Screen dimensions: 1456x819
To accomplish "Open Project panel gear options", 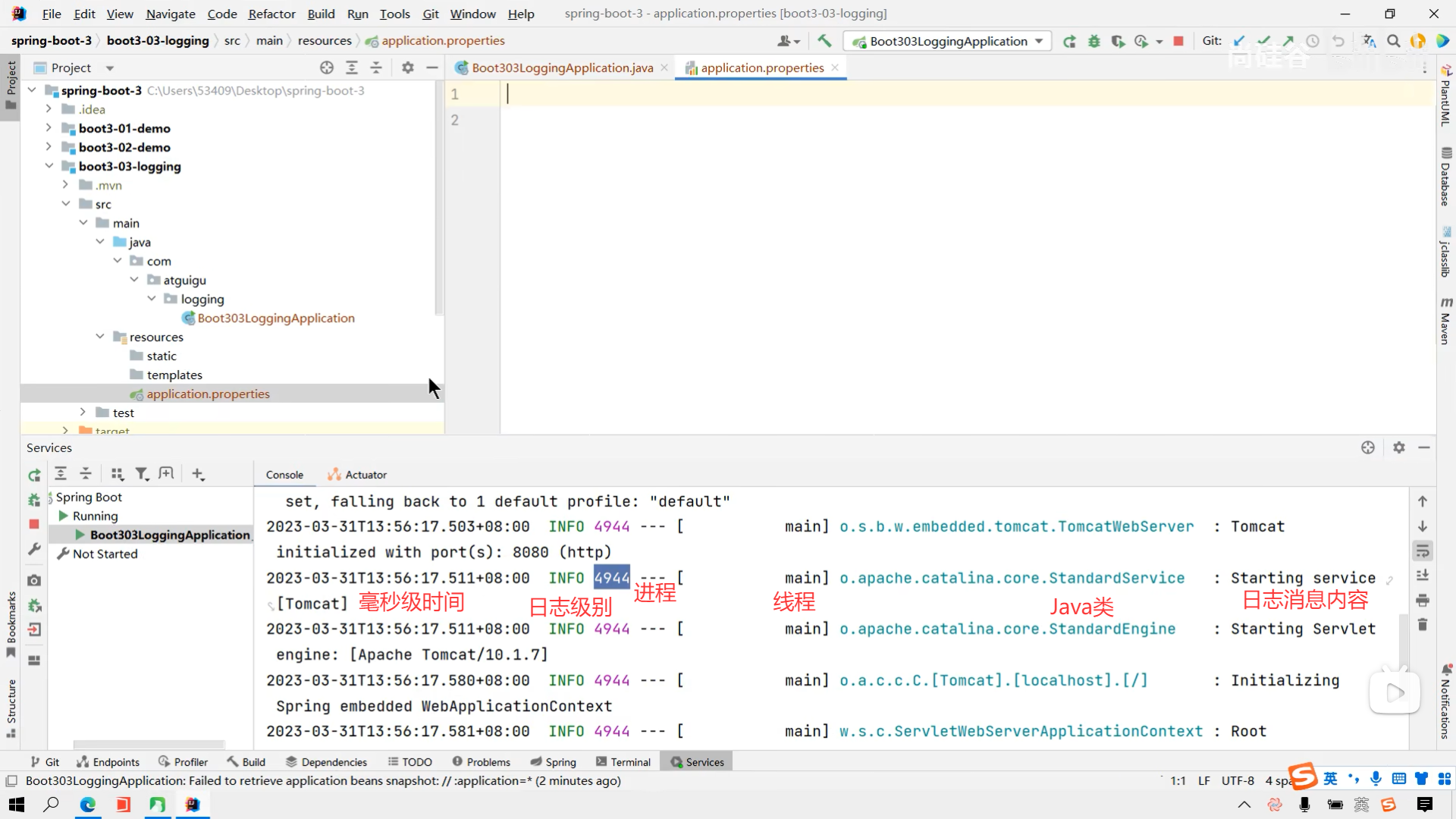I will (x=408, y=67).
